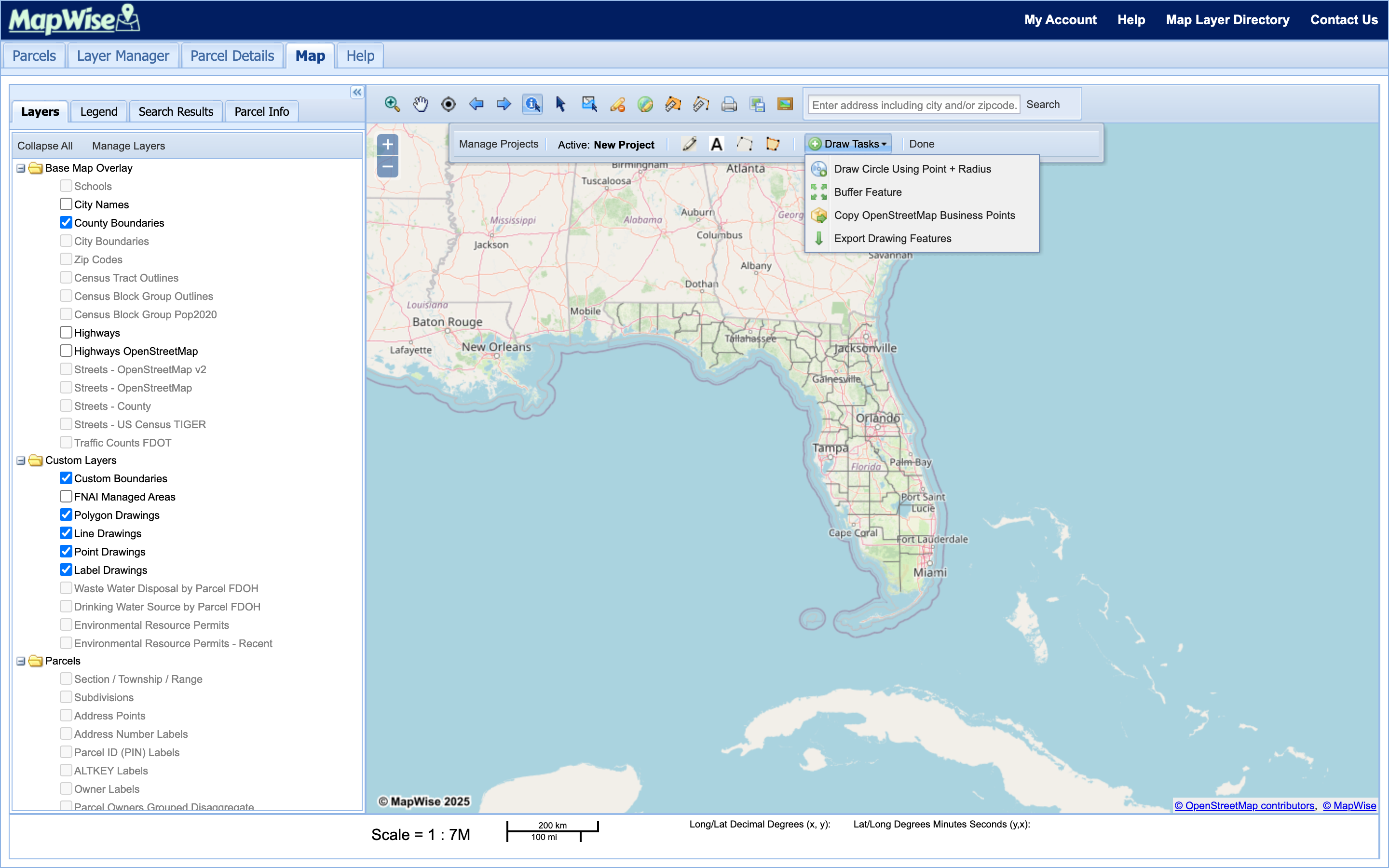Switch to the Layer Manager tab
Image resolution: width=1389 pixels, height=868 pixels.
(123, 55)
